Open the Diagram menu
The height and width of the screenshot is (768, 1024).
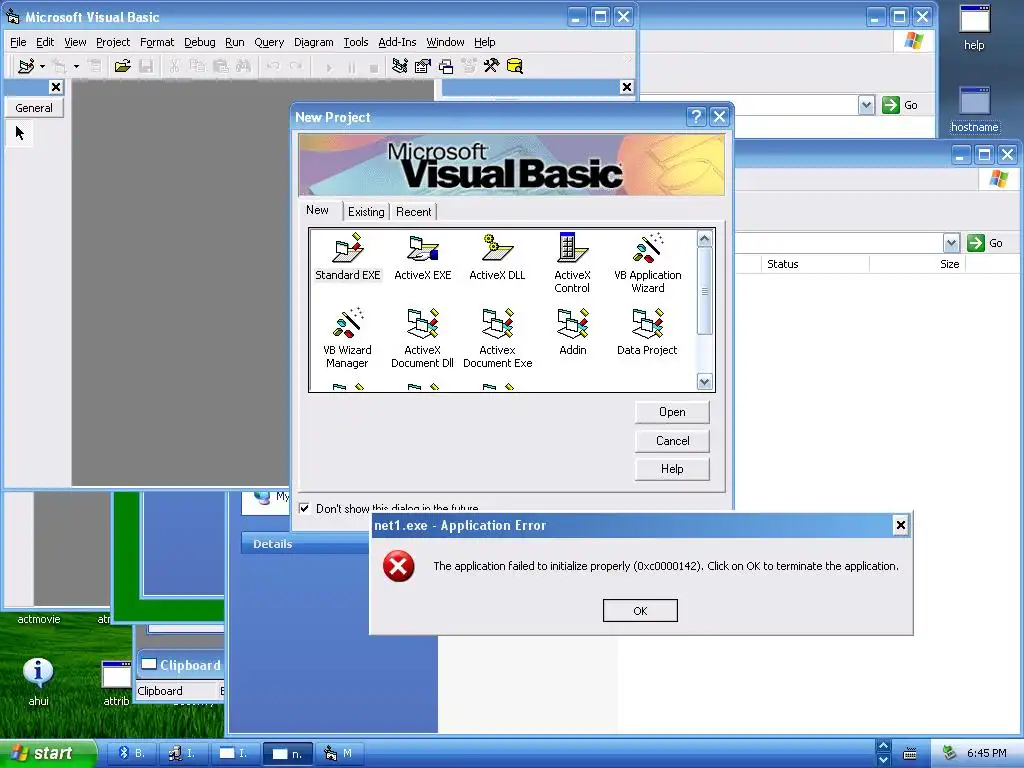(x=313, y=42)
